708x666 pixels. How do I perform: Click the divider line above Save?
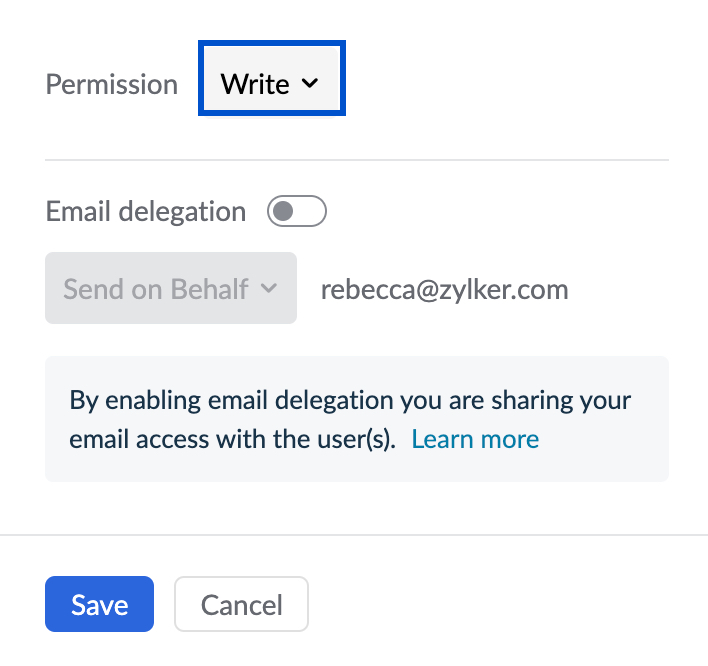[354, 535]
